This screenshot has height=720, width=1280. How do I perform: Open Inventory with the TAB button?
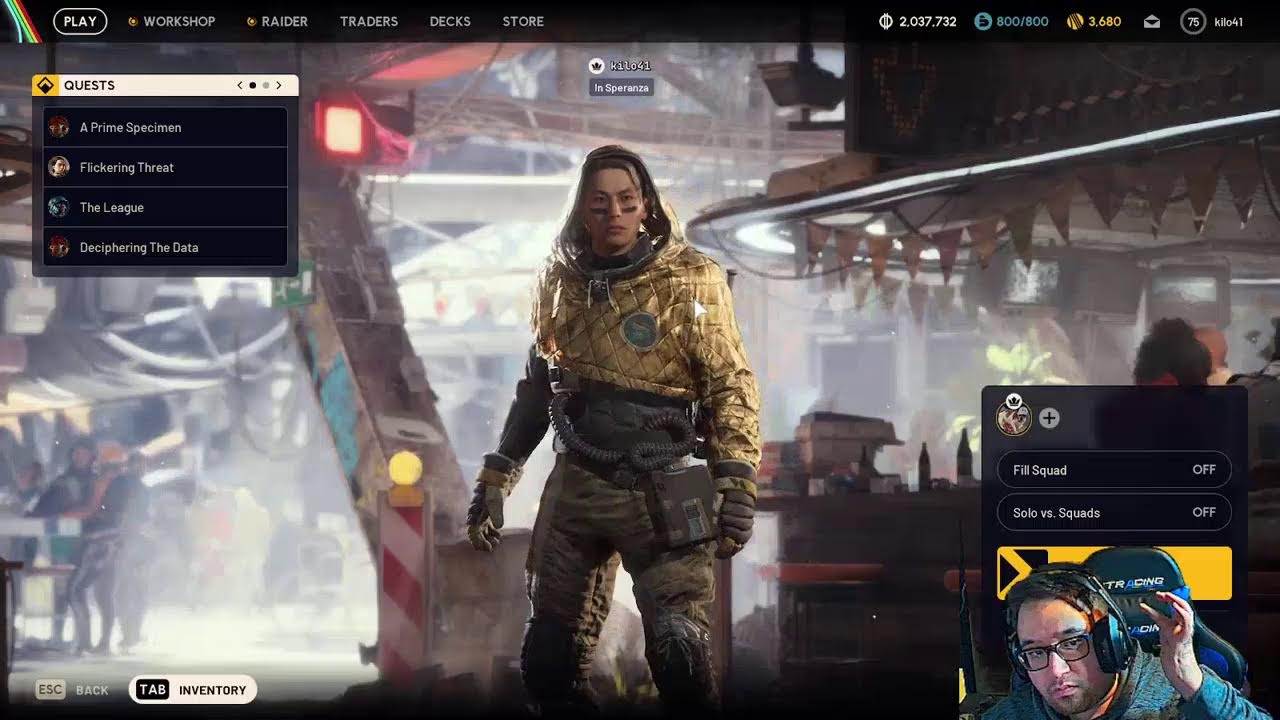pos(193,690)
